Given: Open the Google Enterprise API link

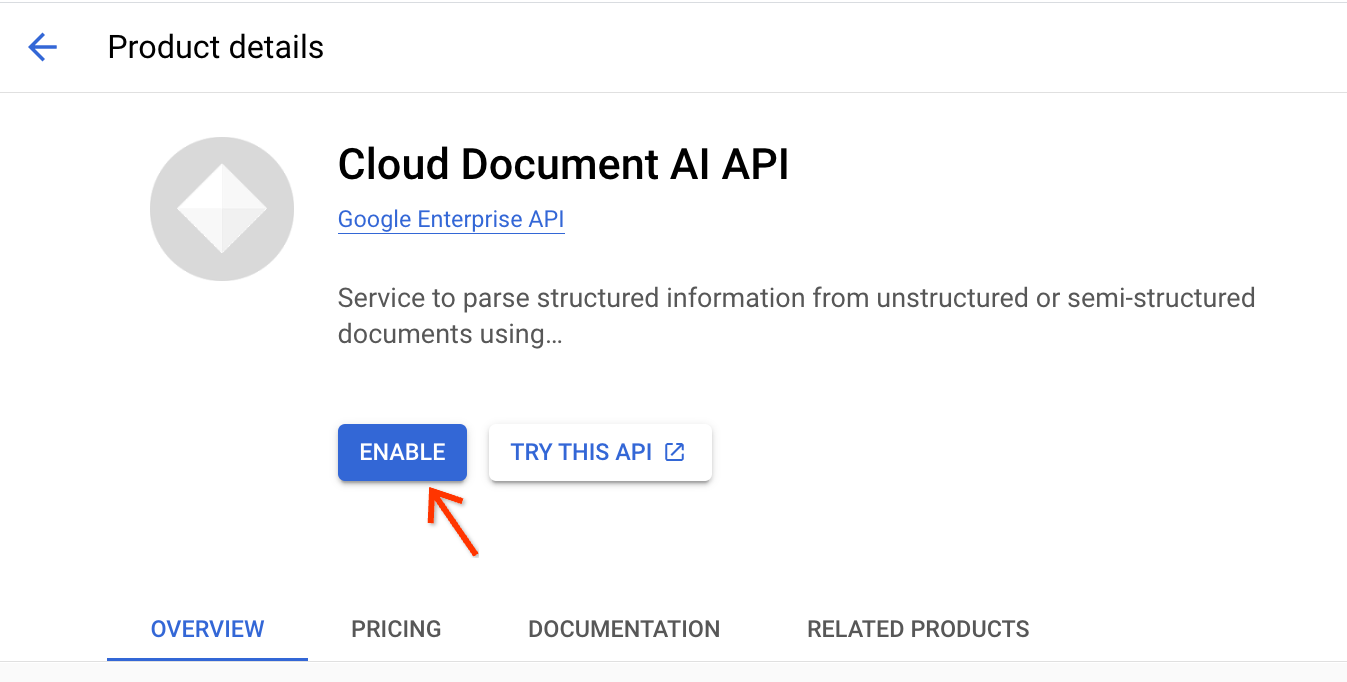Looking at the screenshot, I should [x=451, y=219].
